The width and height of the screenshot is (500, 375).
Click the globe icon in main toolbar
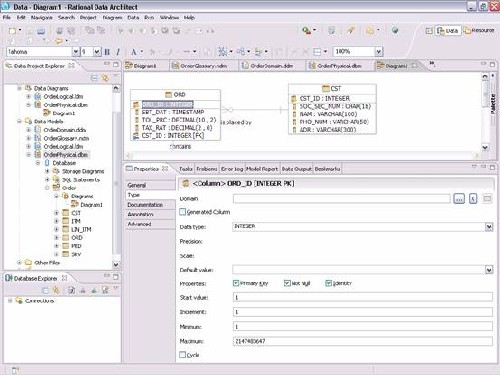pyautogui.click(x=395, y=30)
